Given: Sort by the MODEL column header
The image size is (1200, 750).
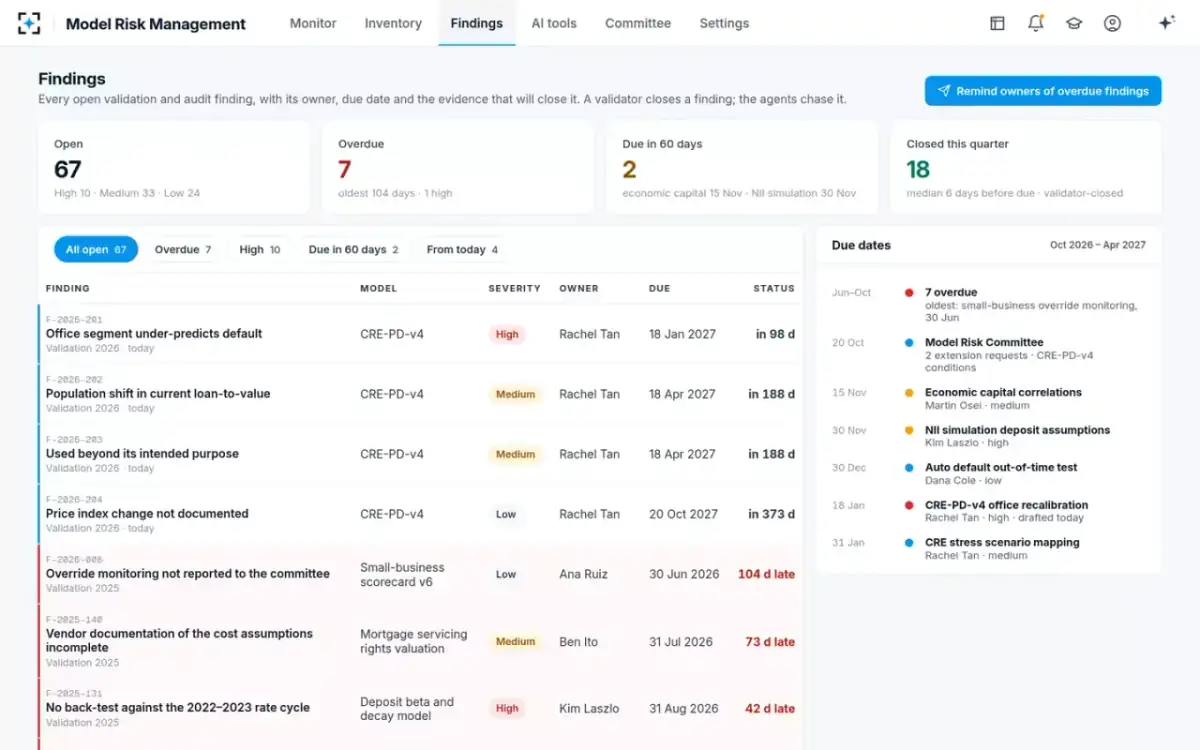Looking at the screenshot, I should coord(379,288).
